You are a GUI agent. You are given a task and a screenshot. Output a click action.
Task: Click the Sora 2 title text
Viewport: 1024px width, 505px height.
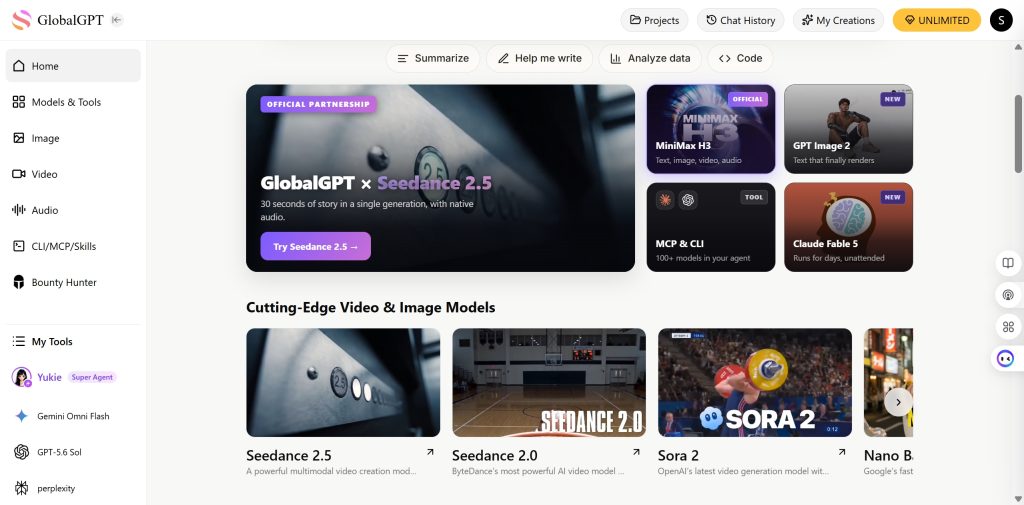(x=678, y=455)
